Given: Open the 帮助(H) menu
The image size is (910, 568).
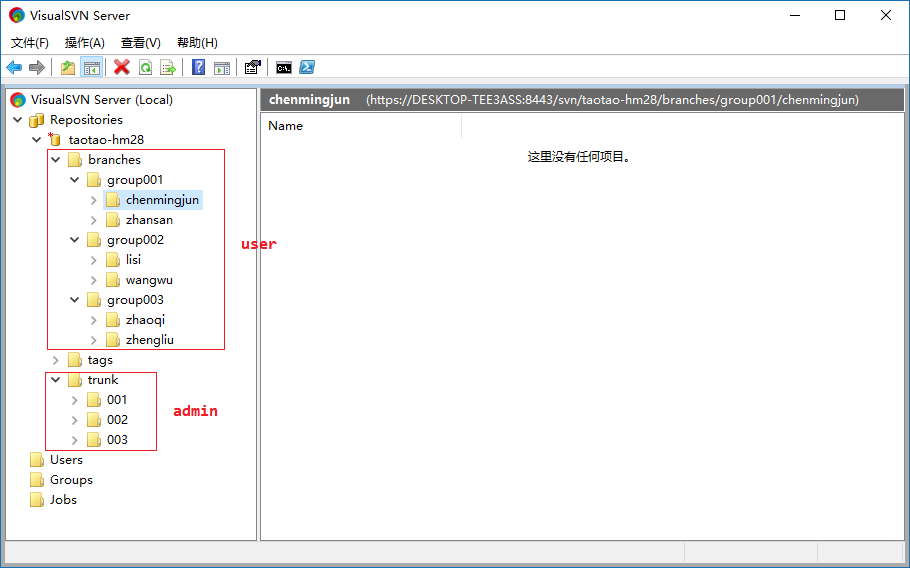Looking at the screenshot, I should 197,43.
